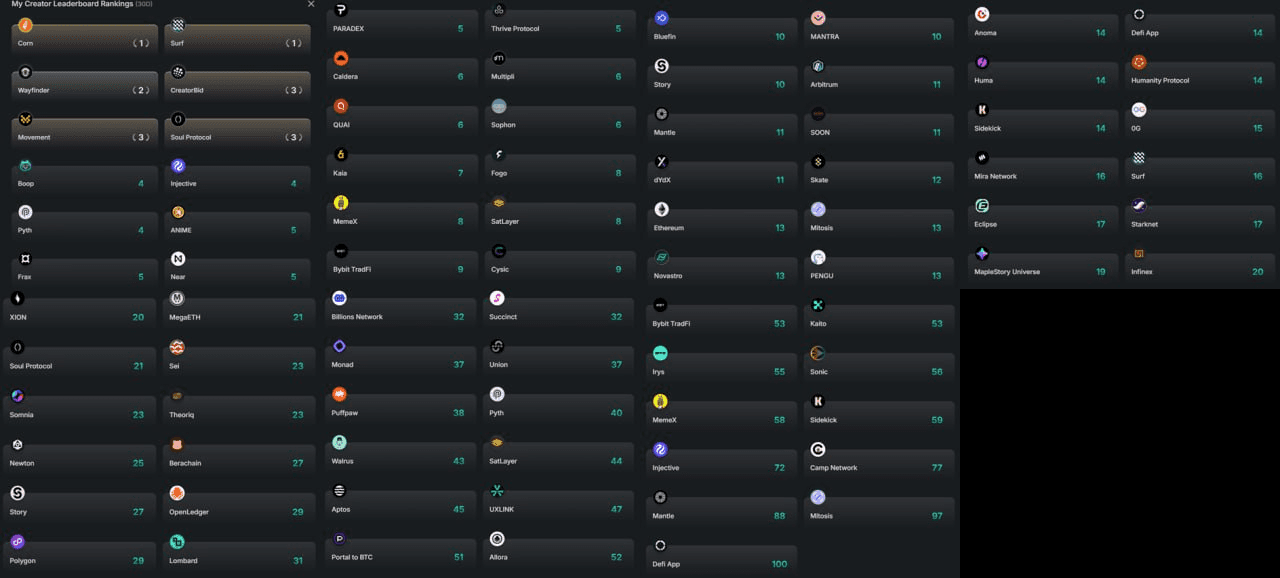Viewport: 1280px width, 578px height.
Task: Click the Humanity Protocol icon
Action: tap(1138, 62)
